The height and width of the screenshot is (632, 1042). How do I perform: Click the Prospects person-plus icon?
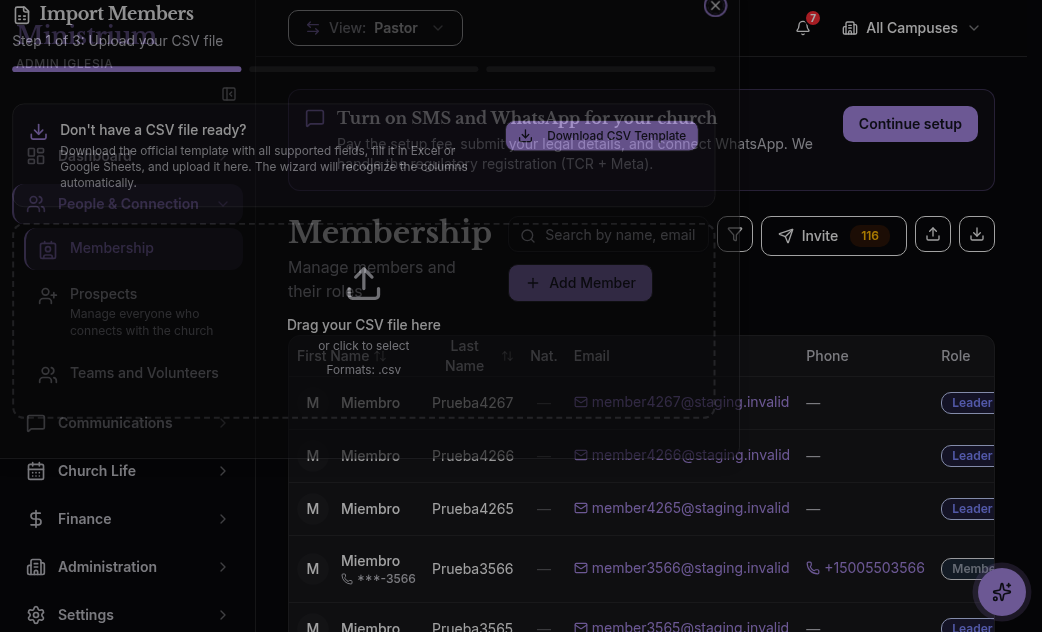[x=48, y=296]
